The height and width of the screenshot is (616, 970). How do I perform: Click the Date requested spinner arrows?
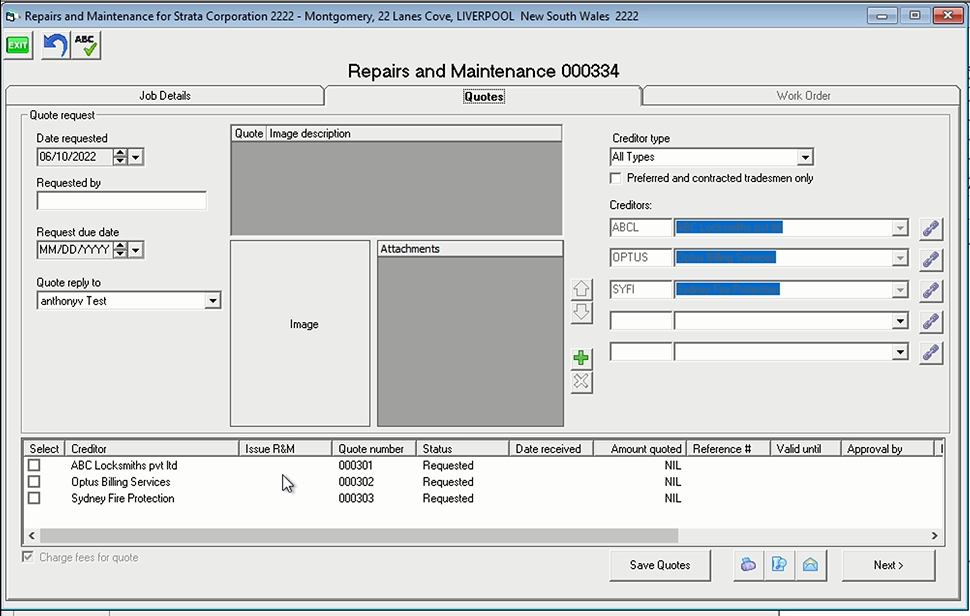[120, 157]
